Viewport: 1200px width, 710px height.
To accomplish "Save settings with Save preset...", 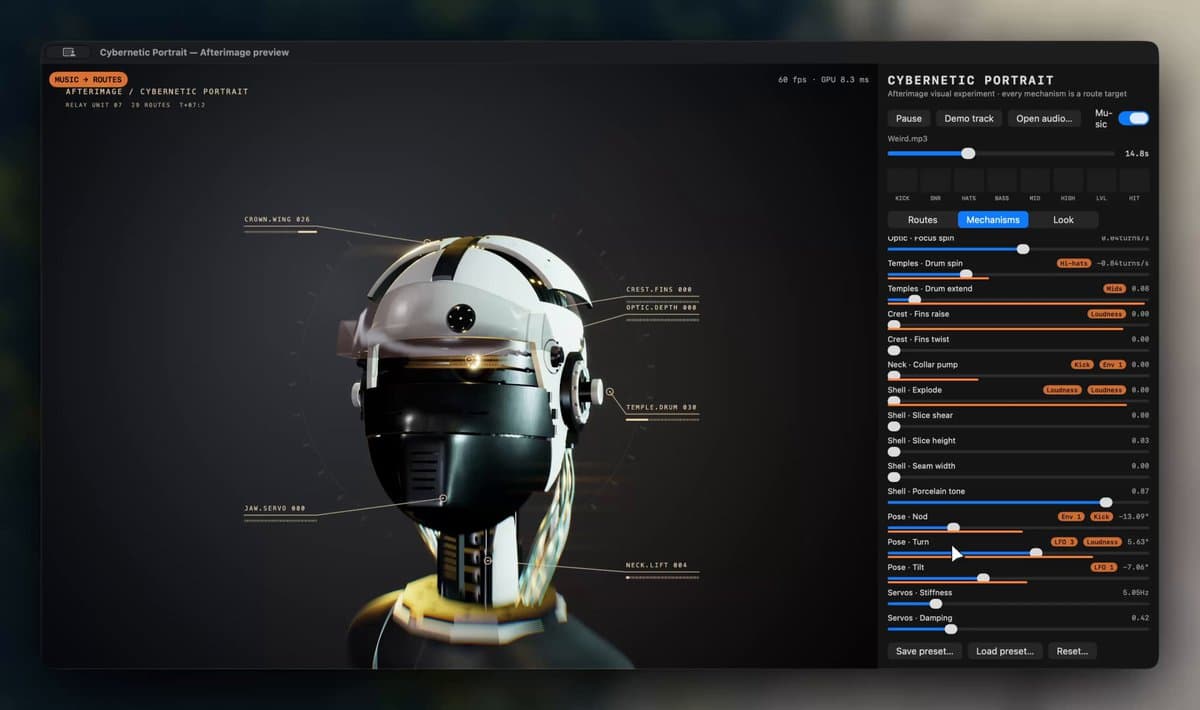I will click(x=925, y=651).
